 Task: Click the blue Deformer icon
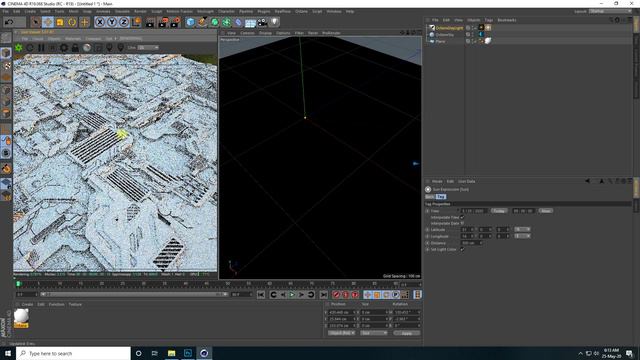pyautogui.click(x=238, y=22)
